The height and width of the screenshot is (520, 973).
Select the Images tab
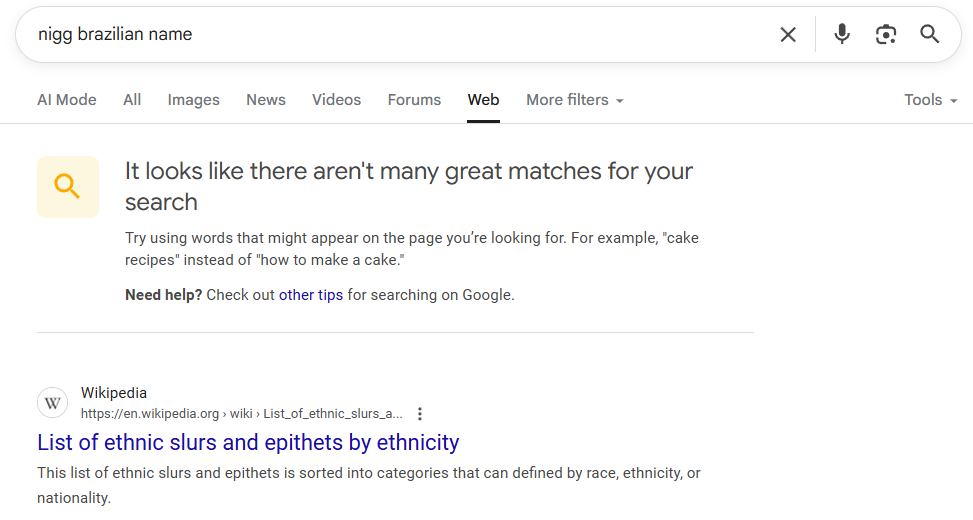point(194,100)
